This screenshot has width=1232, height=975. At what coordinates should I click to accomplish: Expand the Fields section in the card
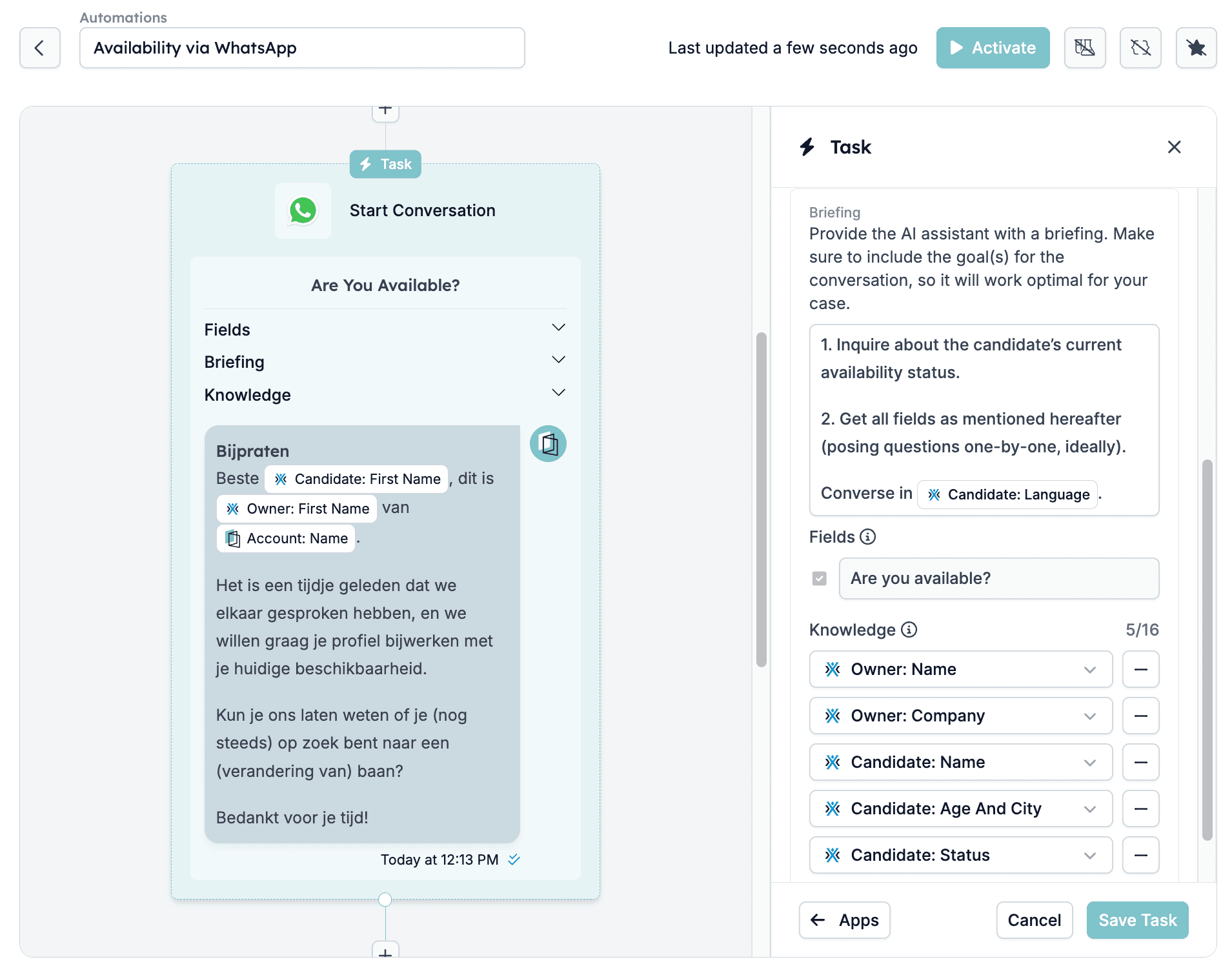point(385,329)
